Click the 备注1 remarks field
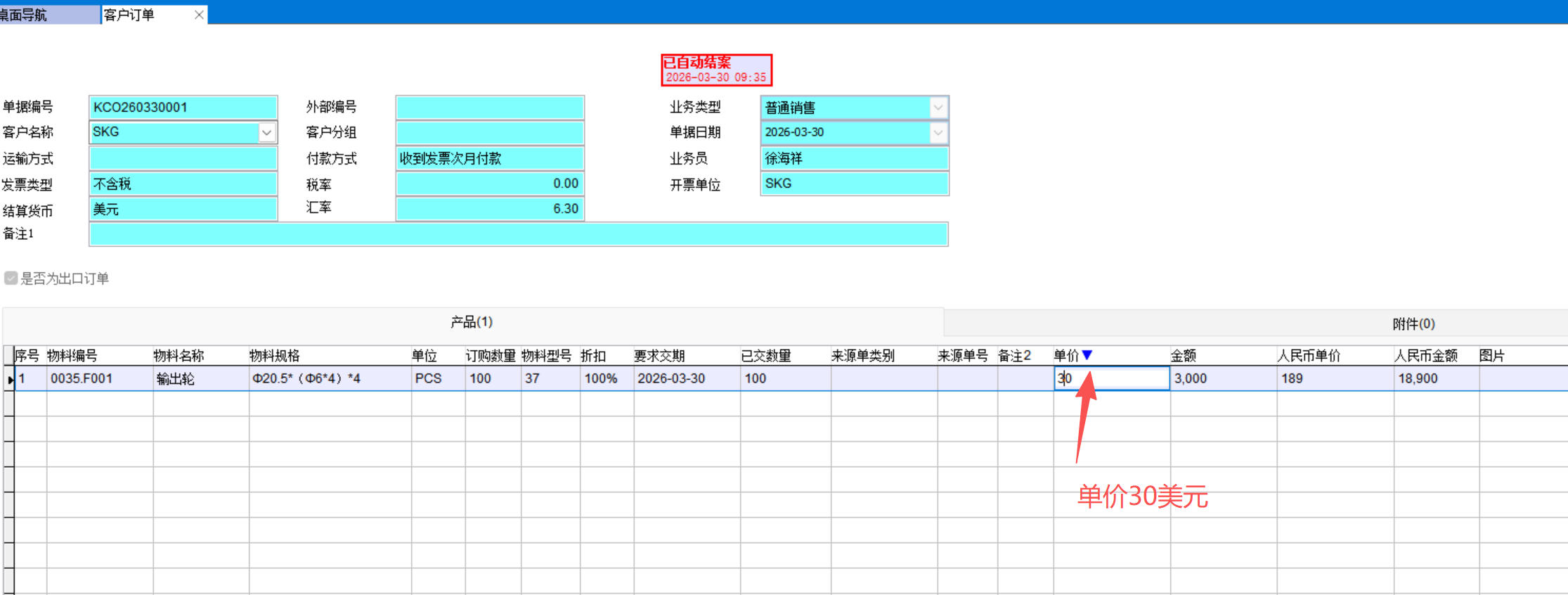The image size is (1568, 595). (518, 234)
